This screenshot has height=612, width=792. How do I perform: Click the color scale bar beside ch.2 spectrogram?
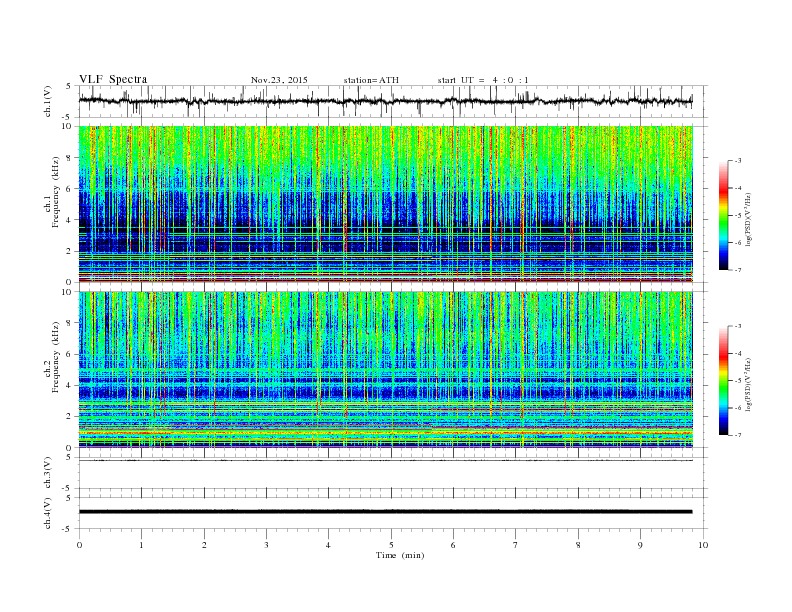(724, 381)
